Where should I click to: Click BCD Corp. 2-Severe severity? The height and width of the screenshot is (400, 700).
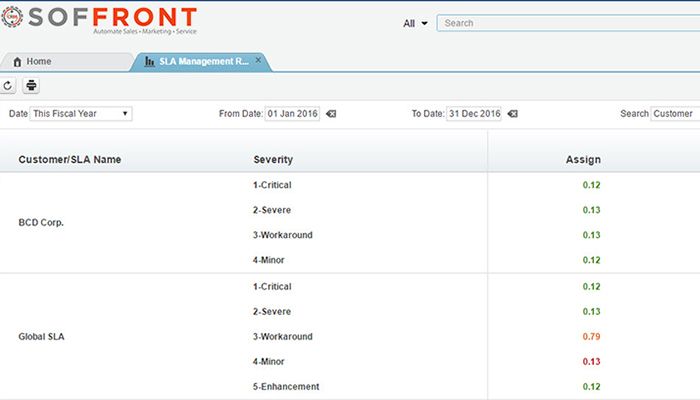(272, 210)
